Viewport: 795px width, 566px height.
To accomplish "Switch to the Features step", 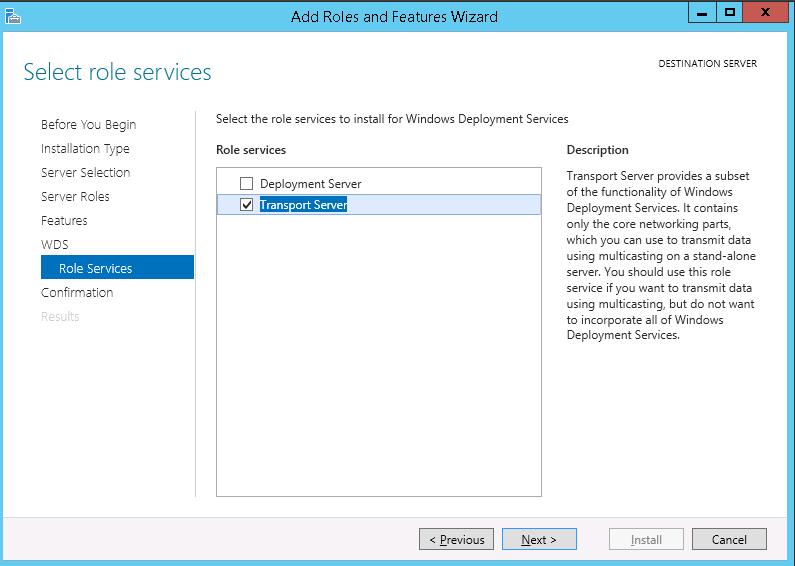I will point(64,221).
